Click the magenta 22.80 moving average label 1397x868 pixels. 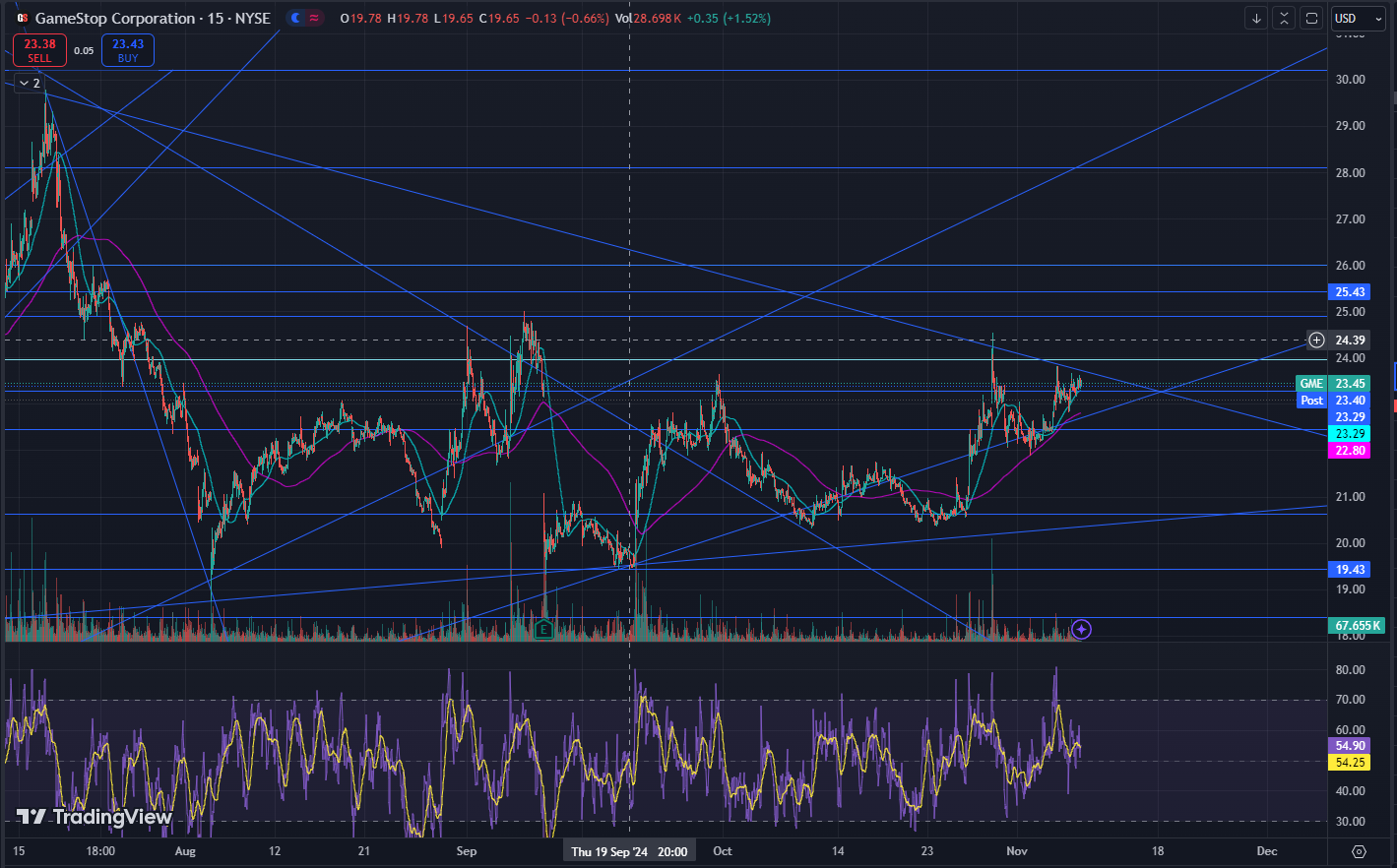(1349, 451)
